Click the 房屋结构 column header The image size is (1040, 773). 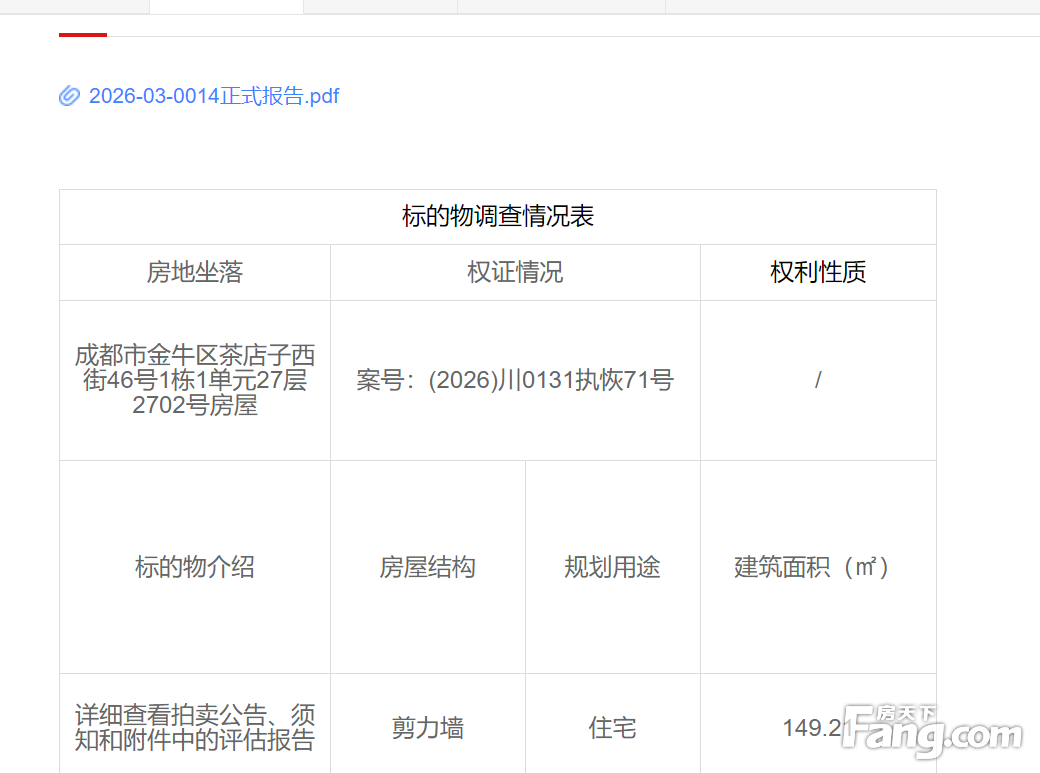click(x=427, y=567)
